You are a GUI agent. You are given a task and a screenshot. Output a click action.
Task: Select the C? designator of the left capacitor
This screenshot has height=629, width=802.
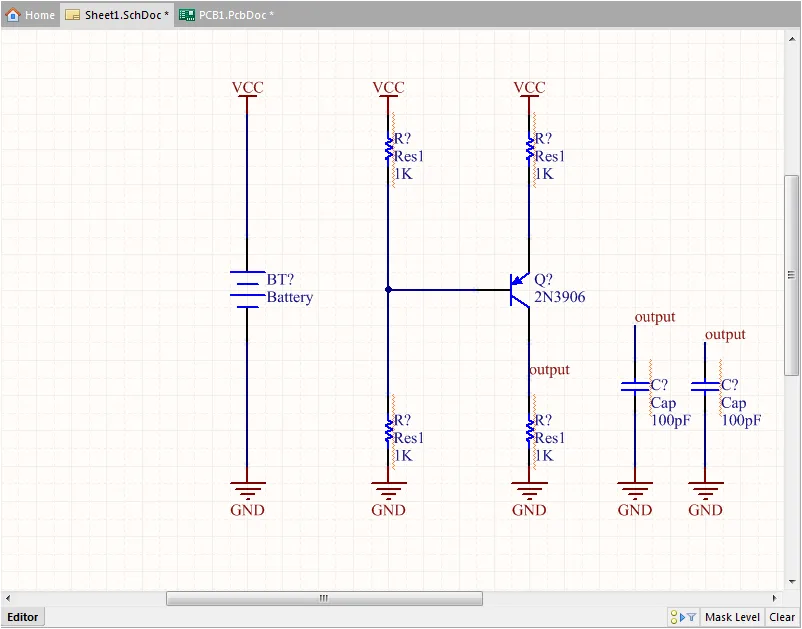tap(659, 385)
